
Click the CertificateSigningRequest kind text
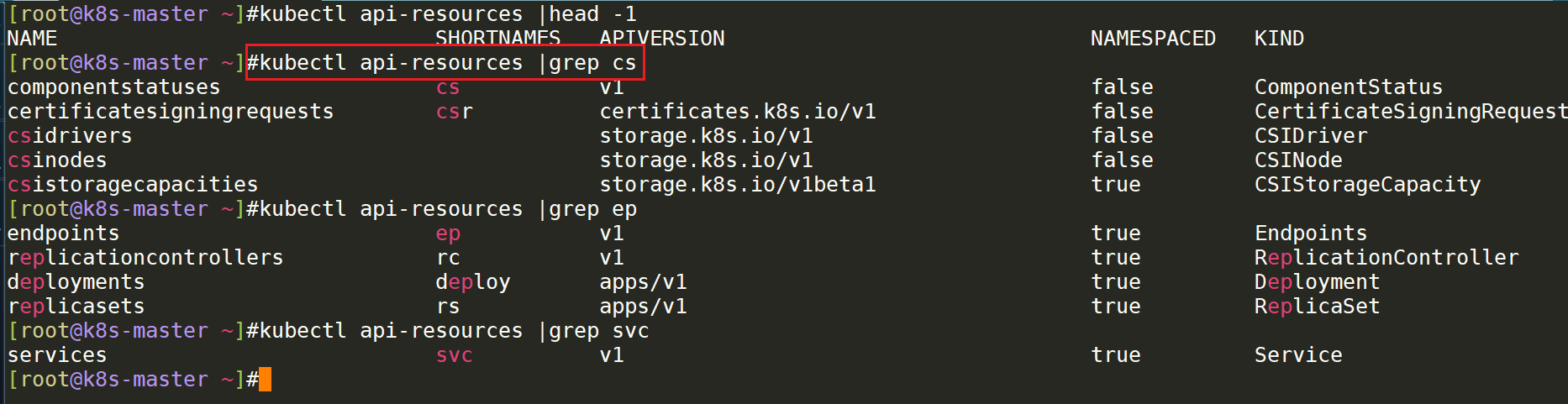coord(1410,112)
